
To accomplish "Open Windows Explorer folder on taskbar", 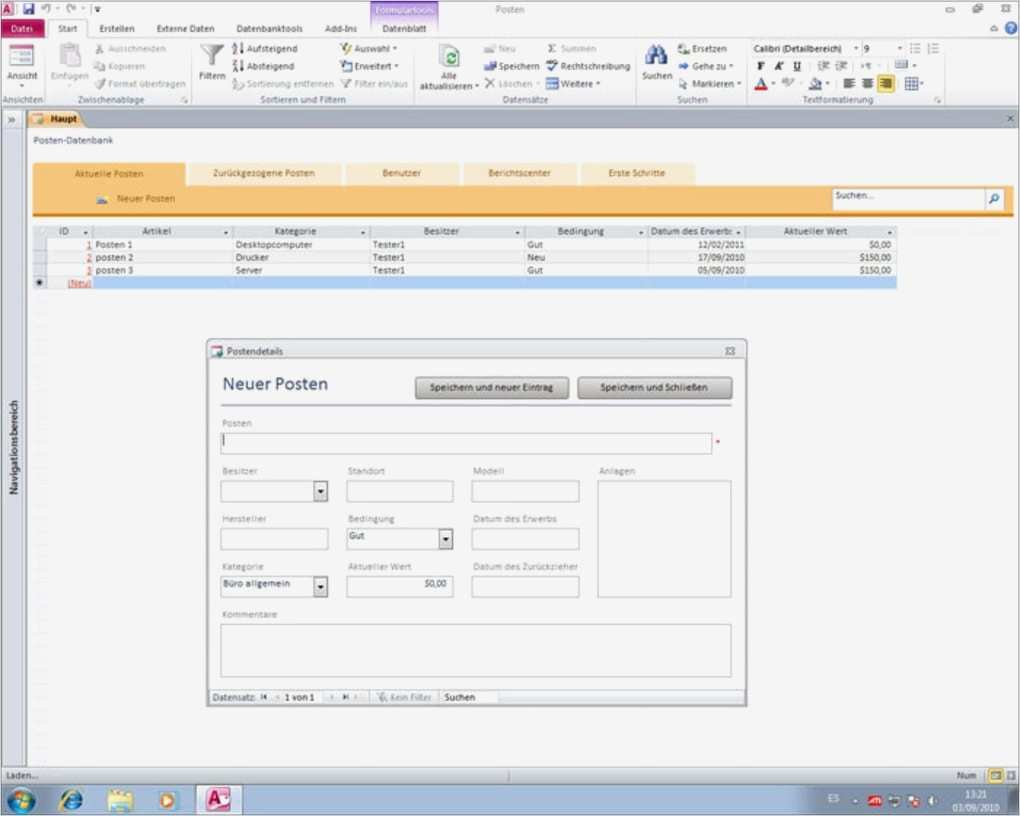I will point(120,800).
